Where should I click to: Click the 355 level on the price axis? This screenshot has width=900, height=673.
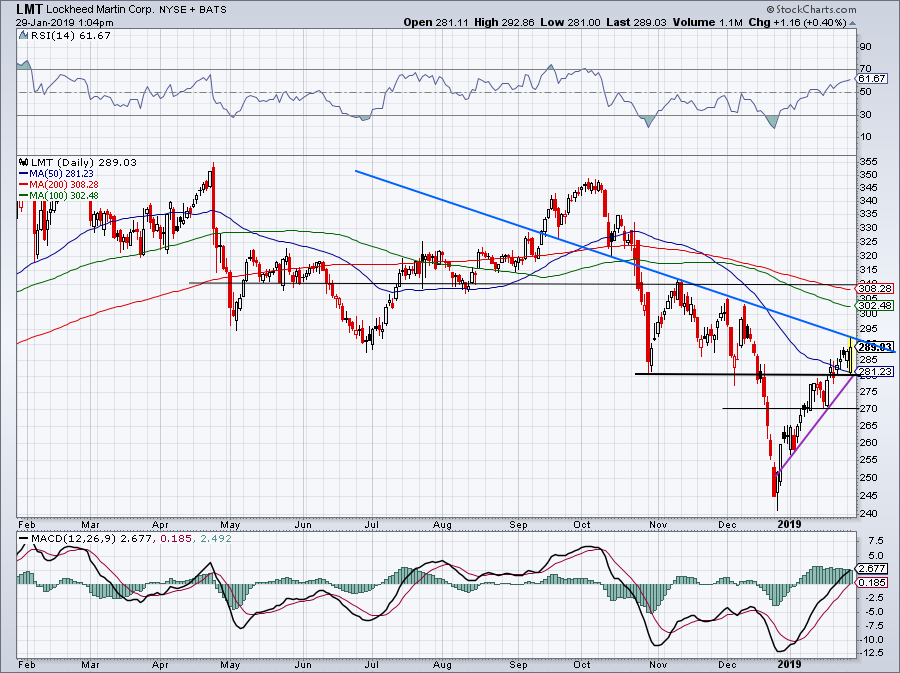[x=868, y=162]
